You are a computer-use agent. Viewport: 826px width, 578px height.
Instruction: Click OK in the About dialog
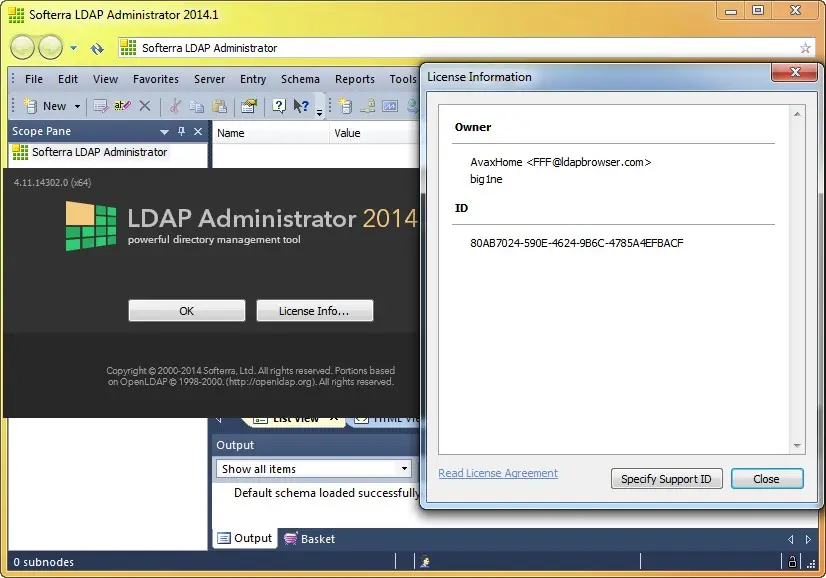coord(186,311)
